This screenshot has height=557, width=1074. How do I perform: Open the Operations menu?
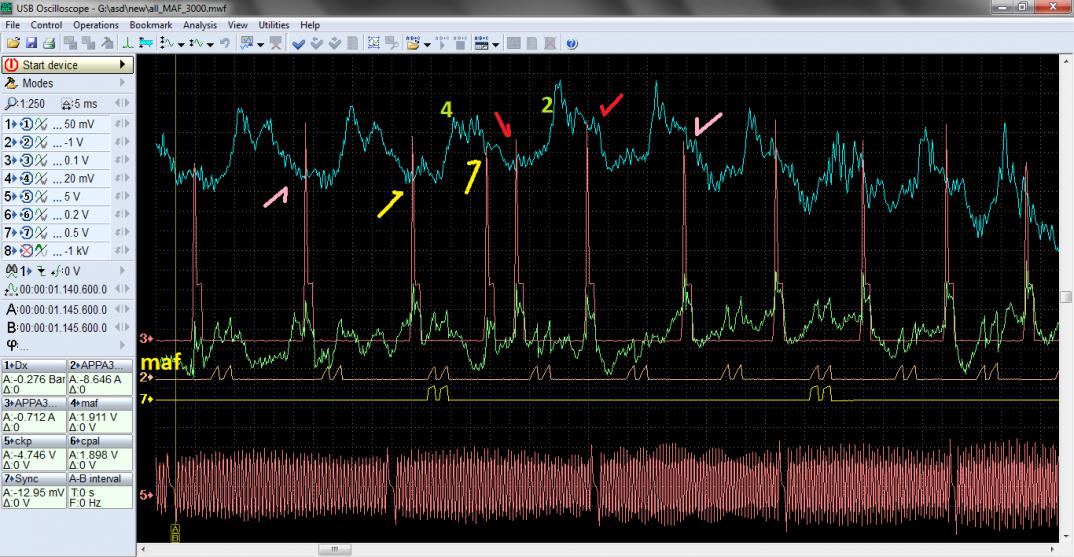pos(96,25)
